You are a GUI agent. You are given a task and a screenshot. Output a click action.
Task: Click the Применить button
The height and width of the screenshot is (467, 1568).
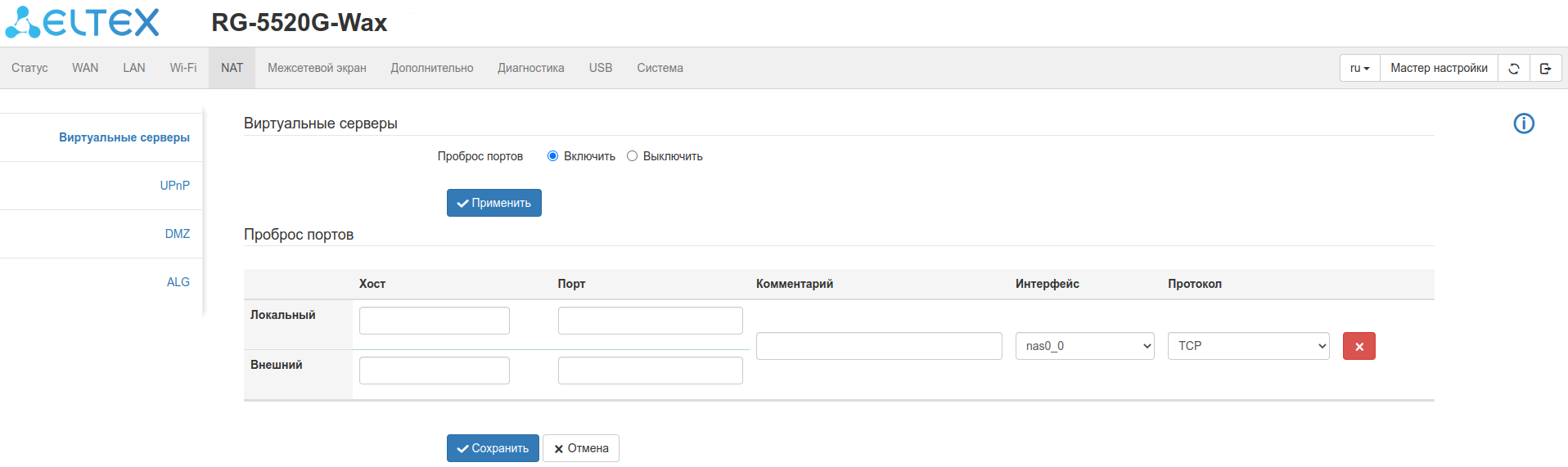click(493, 203)
